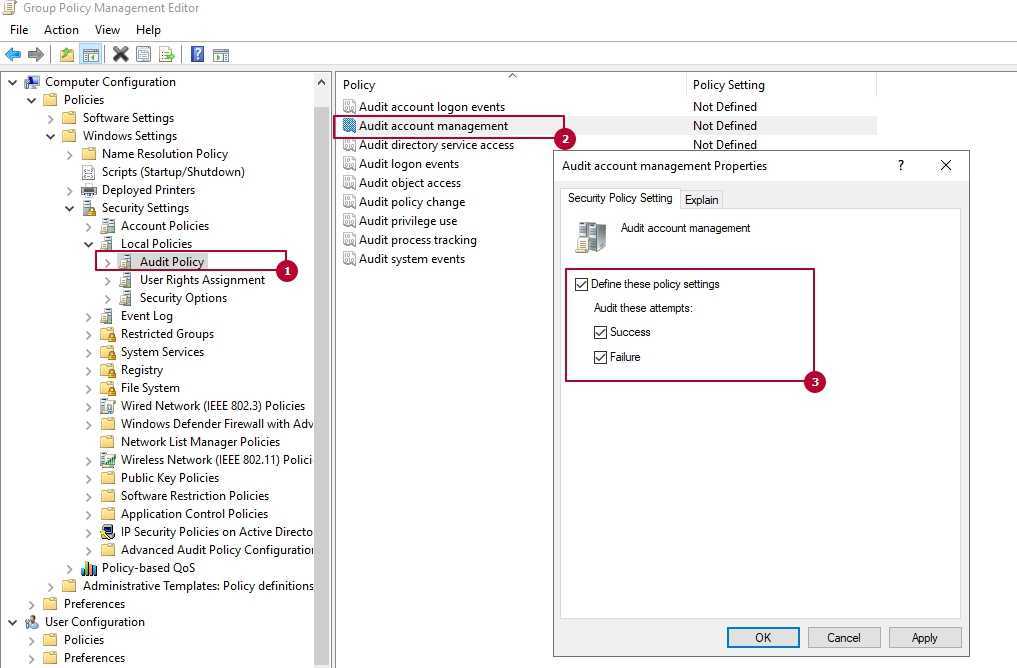Click the dialog help question mark button

coord(900,165)
